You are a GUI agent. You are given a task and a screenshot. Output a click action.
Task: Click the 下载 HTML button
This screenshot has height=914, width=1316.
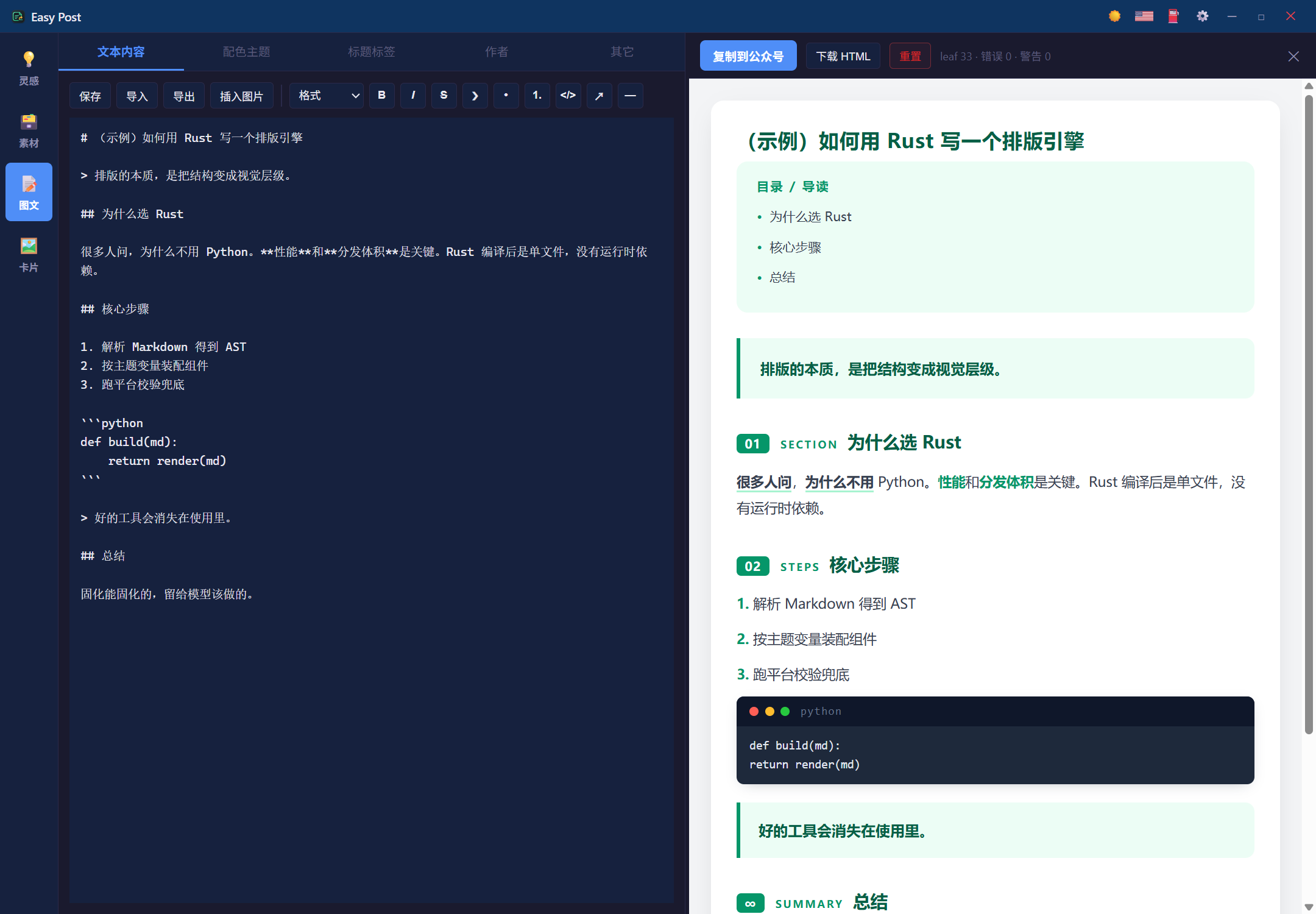(843, 56)
